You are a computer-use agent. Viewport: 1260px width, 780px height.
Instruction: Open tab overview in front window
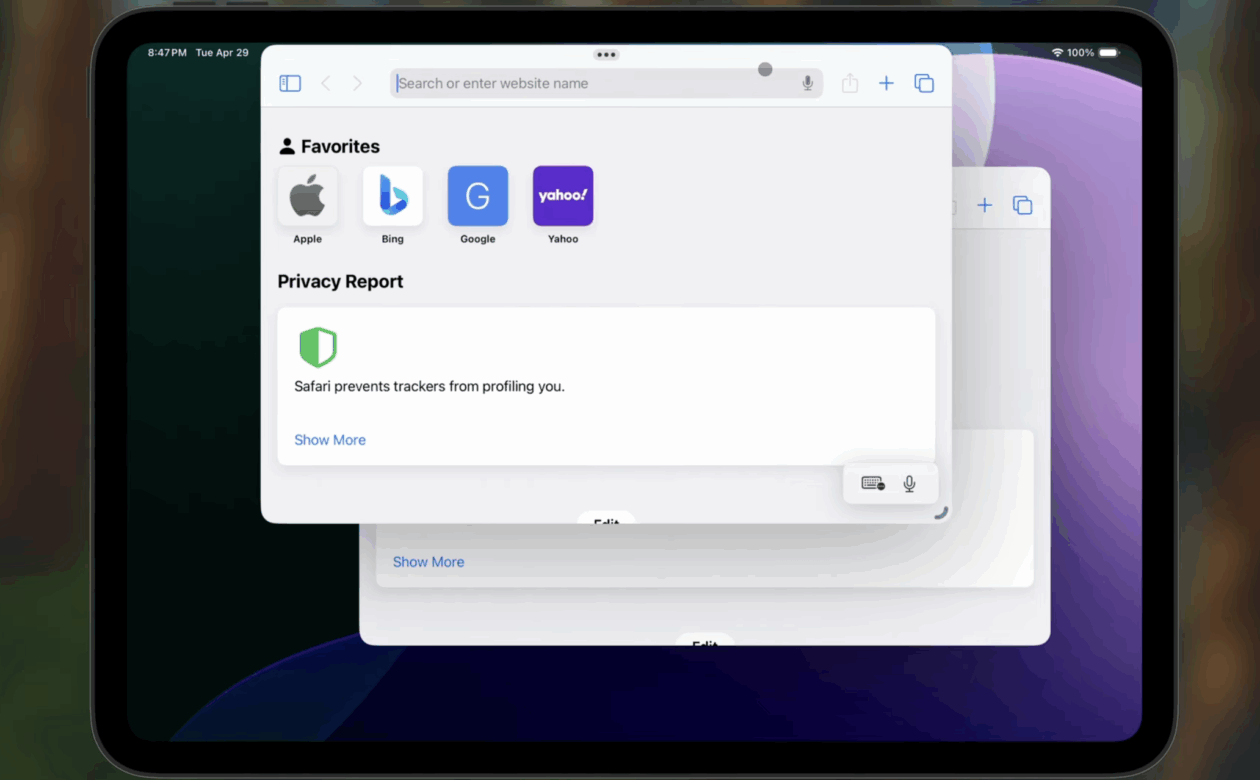924,84
